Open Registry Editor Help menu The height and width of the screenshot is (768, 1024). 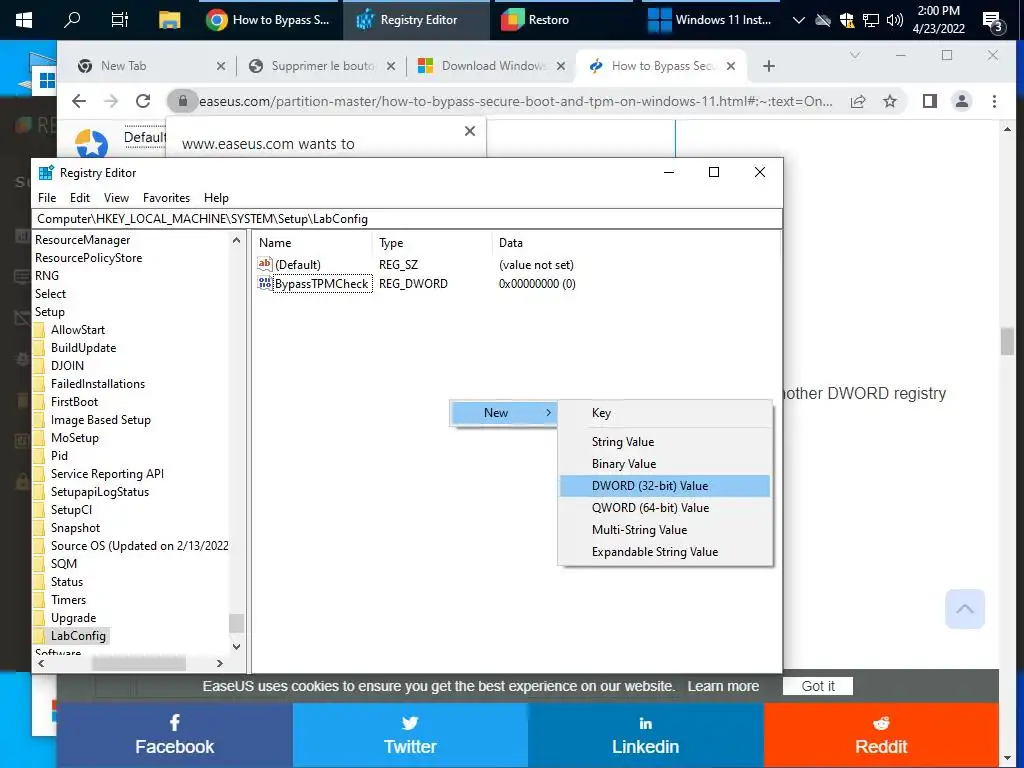coord(216,198)
